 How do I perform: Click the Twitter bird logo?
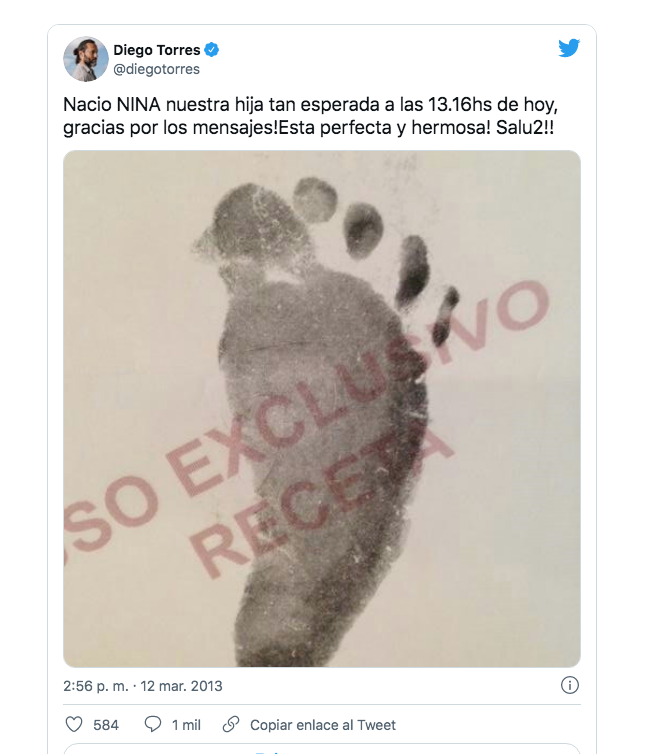coord(569,48)
